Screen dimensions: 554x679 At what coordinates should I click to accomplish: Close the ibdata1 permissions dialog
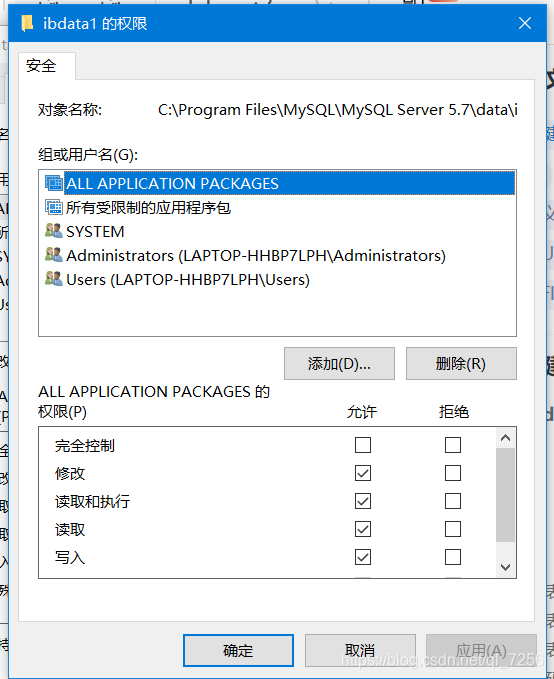525,23
